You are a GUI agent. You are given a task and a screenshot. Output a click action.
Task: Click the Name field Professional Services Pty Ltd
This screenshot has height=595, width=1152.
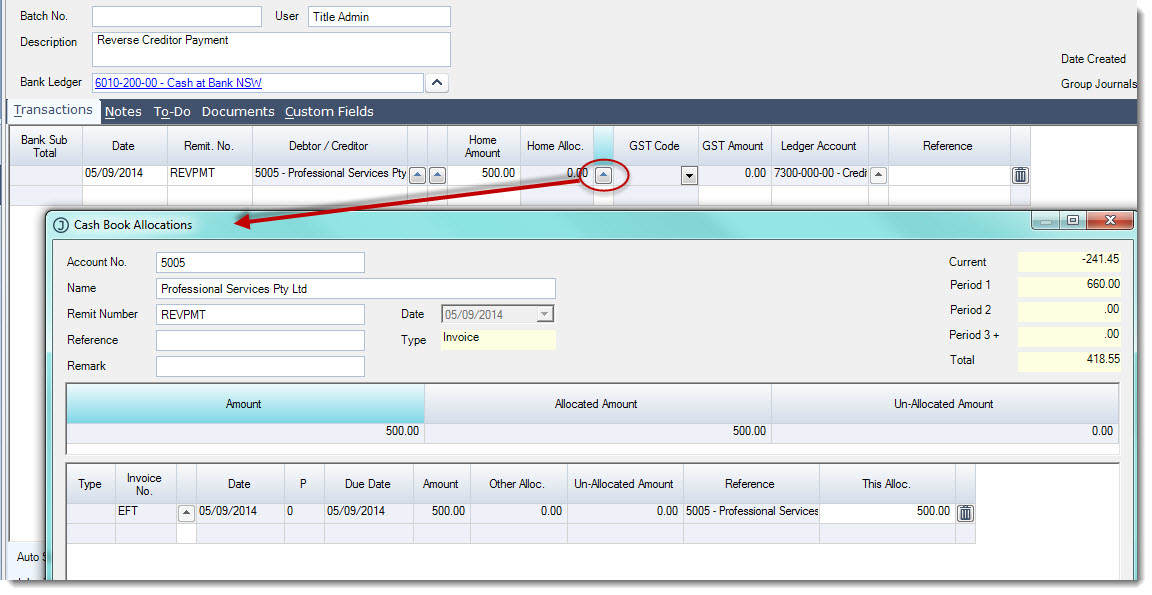tap(356, 289)
